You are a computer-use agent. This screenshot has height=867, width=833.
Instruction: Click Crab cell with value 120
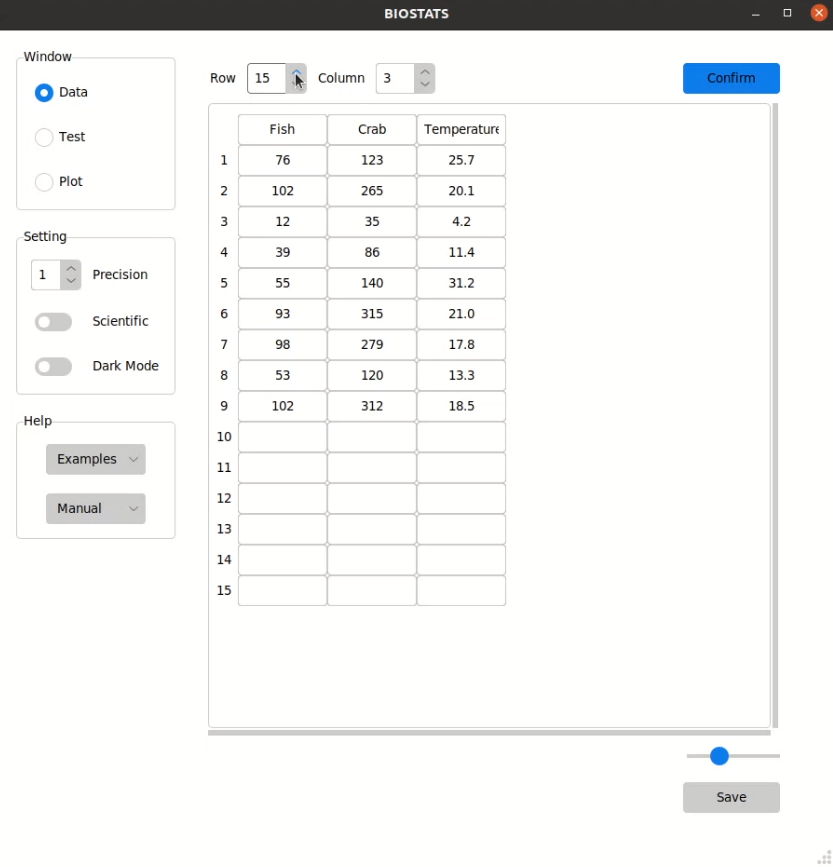[x=372, y=375]
